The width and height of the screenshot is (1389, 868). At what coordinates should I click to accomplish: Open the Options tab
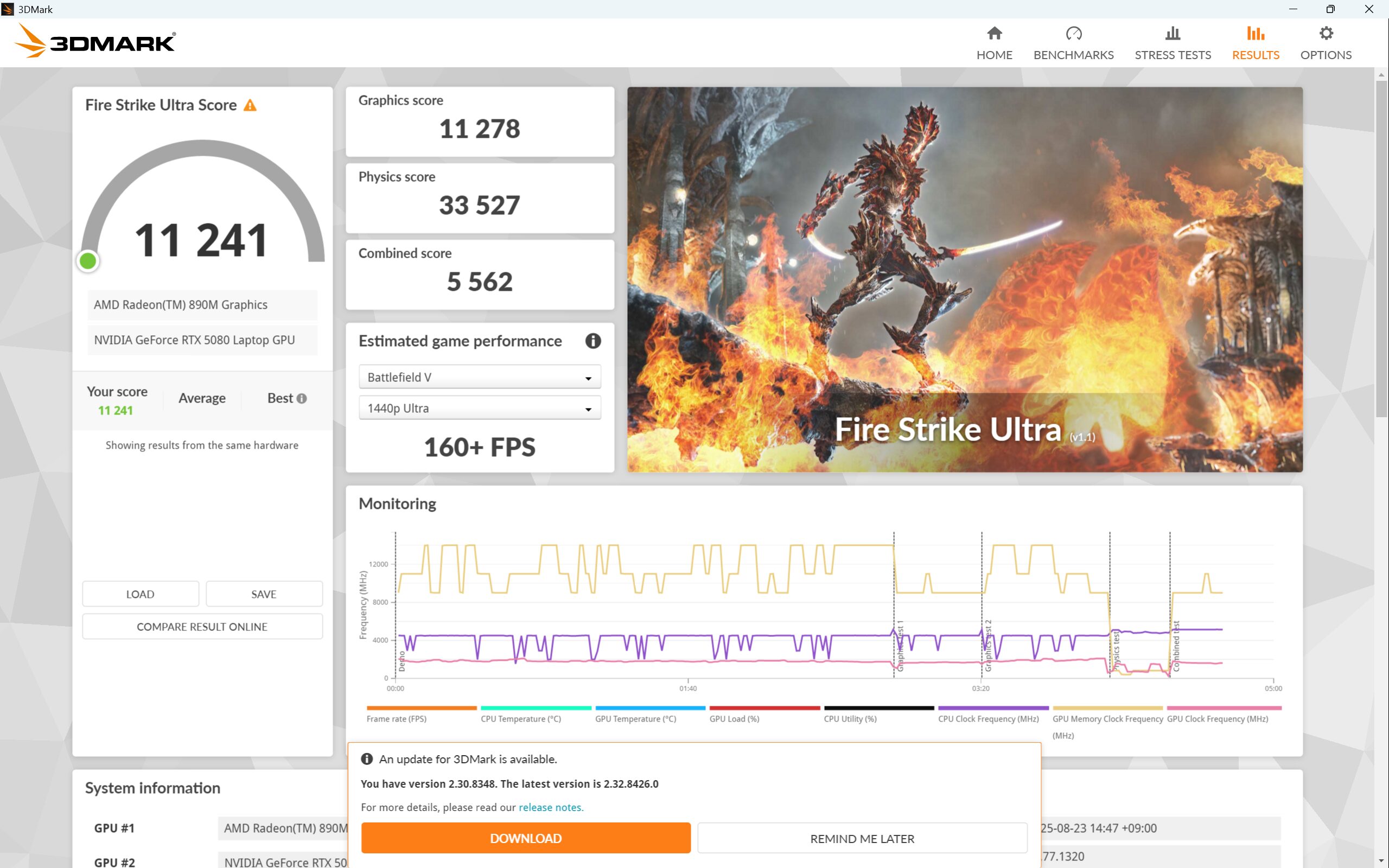1326,43
